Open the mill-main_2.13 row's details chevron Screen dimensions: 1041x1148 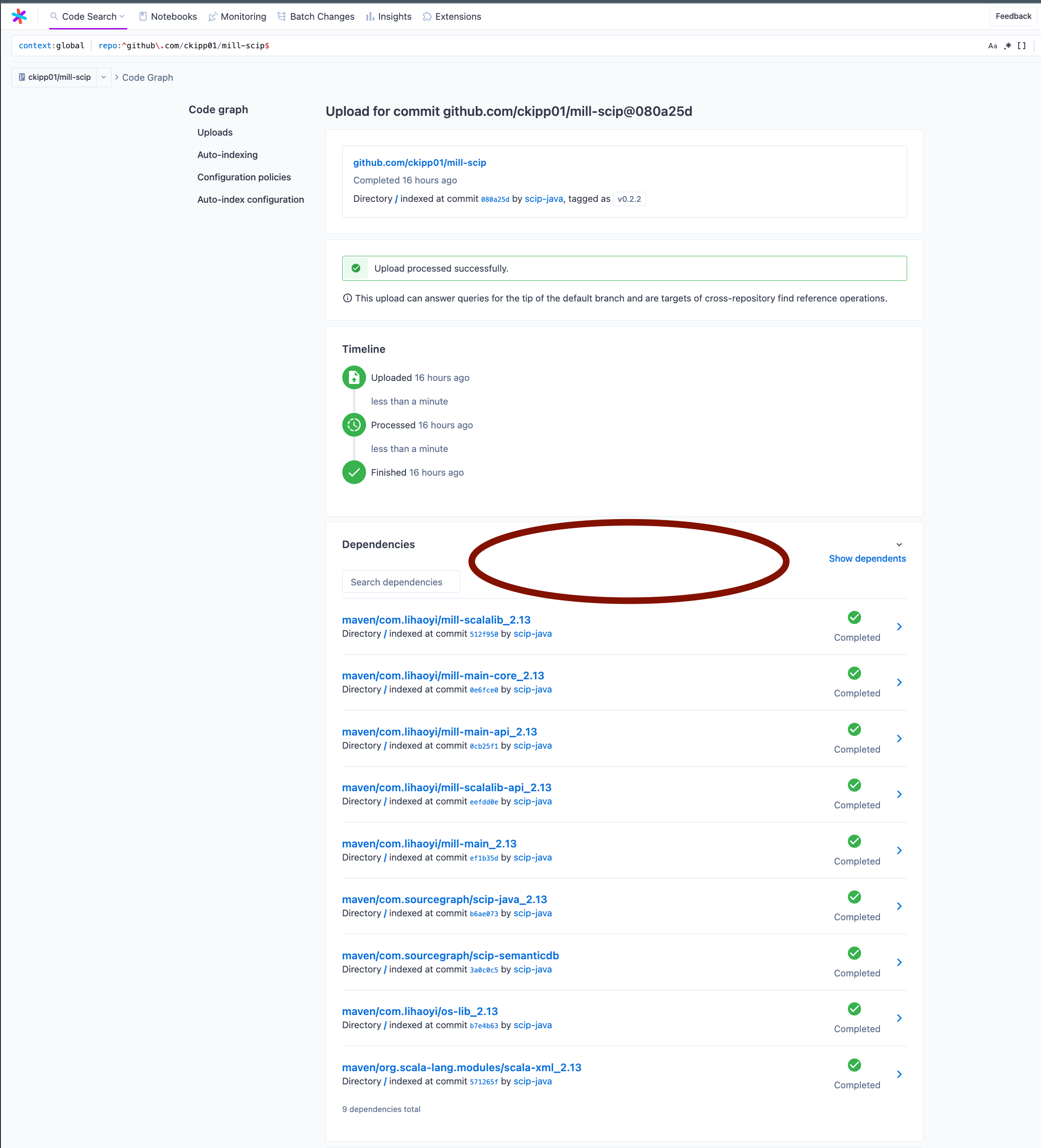(x=899, y=850)
